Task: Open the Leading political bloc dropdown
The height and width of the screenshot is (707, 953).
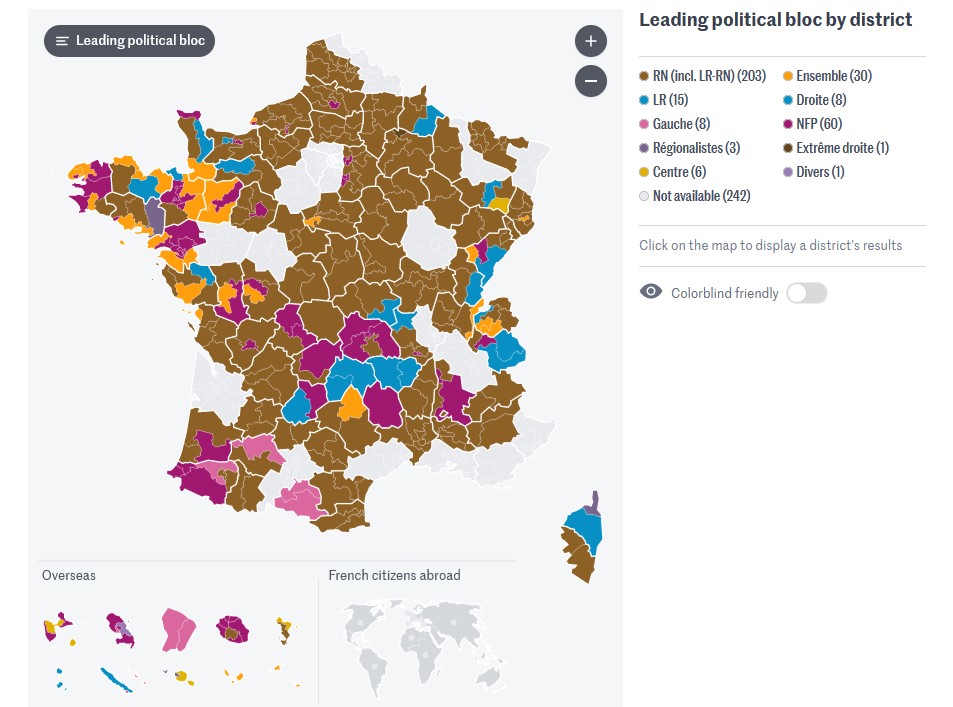Action: (x=129, y=41)
